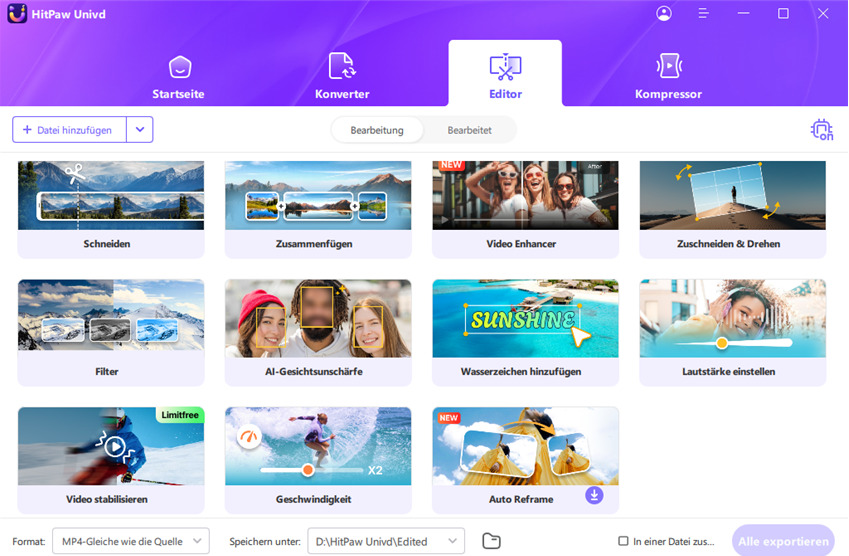Switch to the Bearbeitet toggle tab
Image resolution: width=849 pixels, height=556 pixels.
[x=469, y=130]
